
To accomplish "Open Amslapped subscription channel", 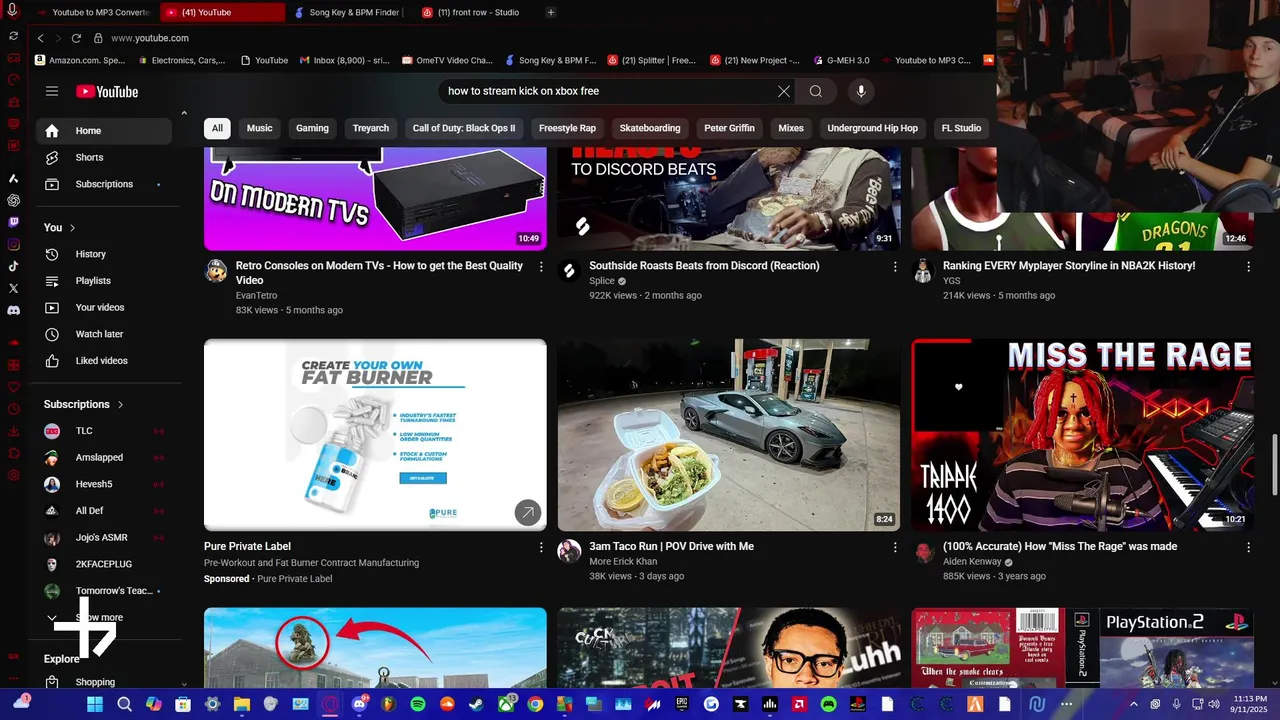I will 104,458.
